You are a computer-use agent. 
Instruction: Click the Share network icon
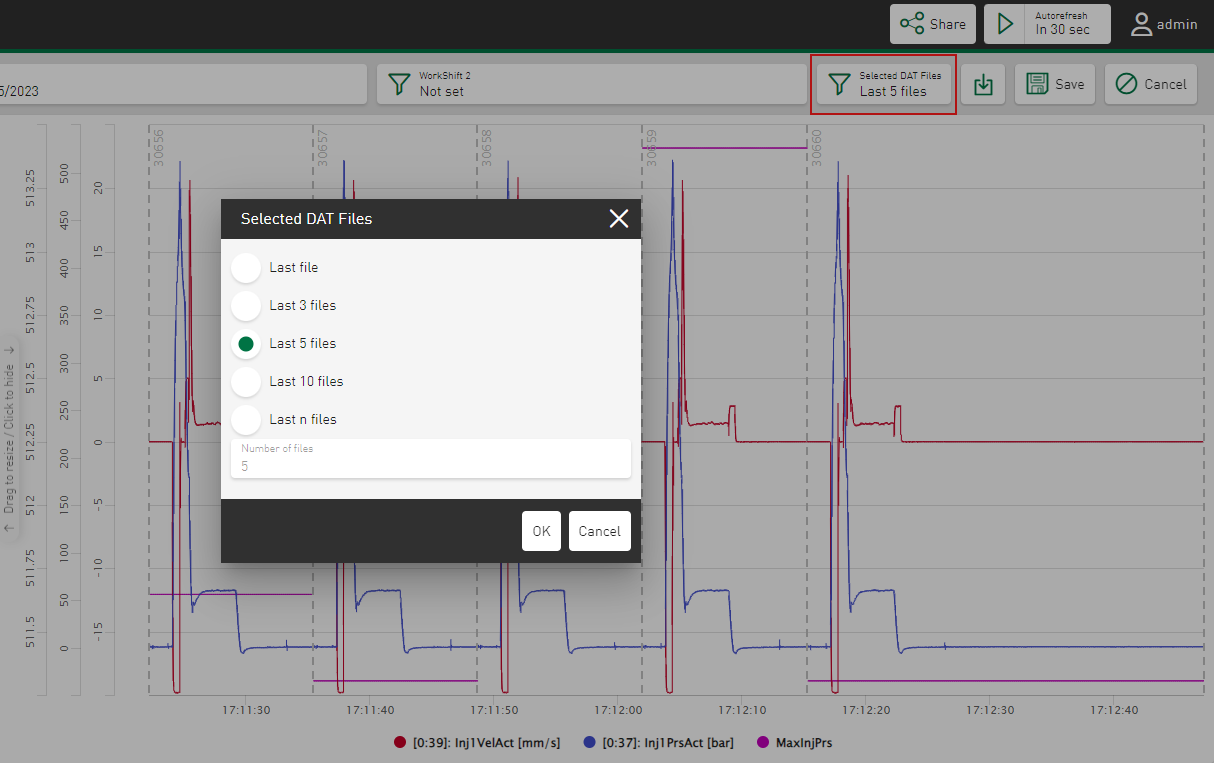click(x=912, y=24)
